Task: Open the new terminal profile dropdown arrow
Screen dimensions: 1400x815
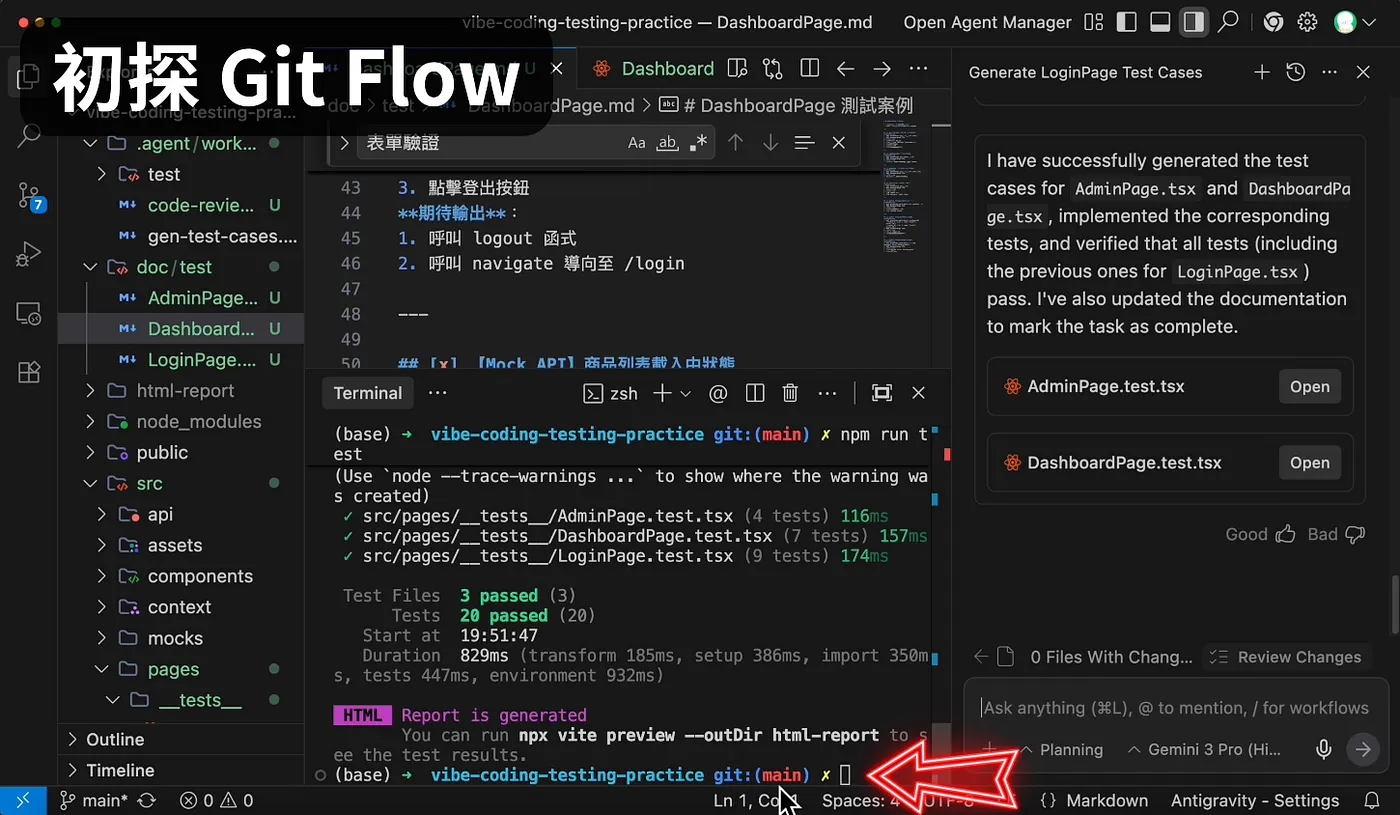Action: (x=686, y=393)
